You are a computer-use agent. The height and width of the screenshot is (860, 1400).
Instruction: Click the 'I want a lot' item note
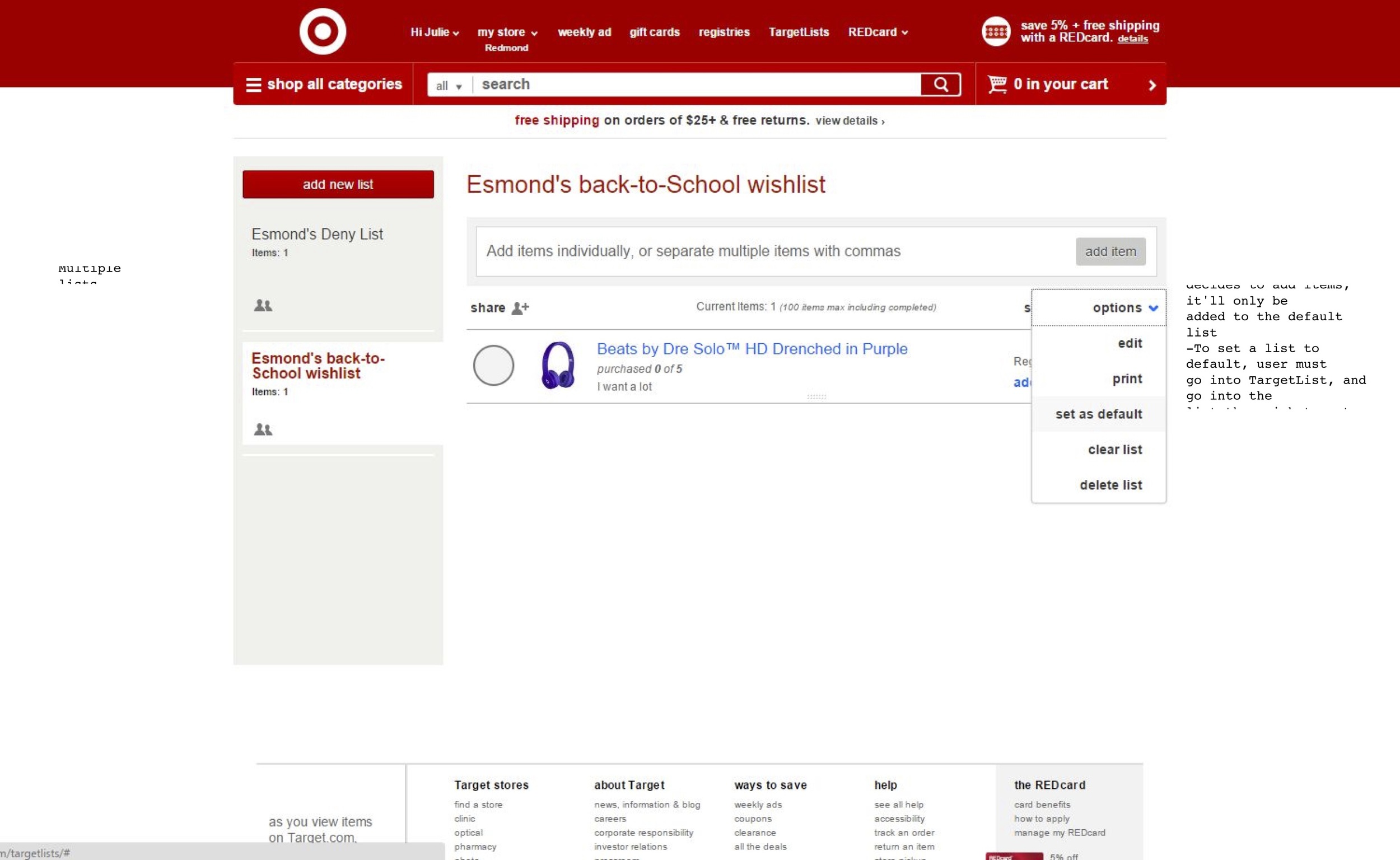click(624, 387)
